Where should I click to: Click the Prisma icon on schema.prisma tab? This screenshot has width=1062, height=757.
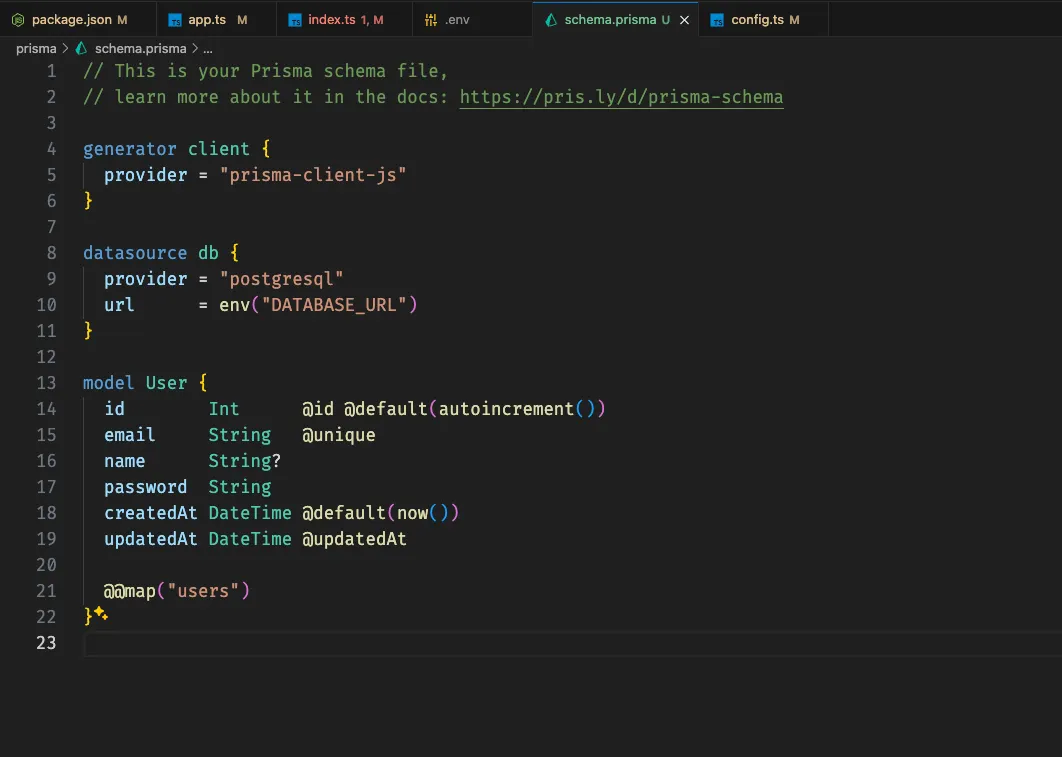click(x=551, y=20)
